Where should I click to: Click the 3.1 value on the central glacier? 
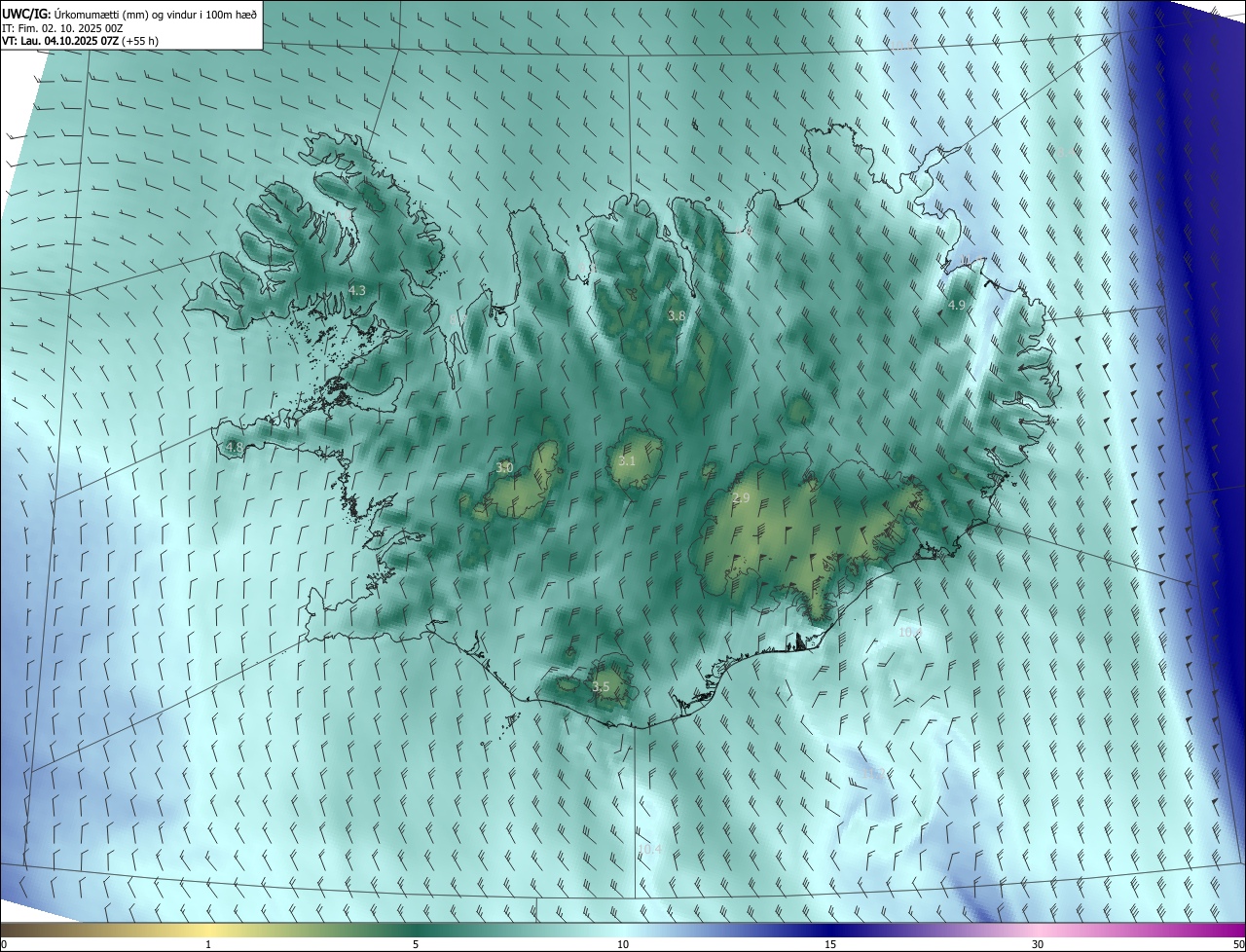click(626, 460)
